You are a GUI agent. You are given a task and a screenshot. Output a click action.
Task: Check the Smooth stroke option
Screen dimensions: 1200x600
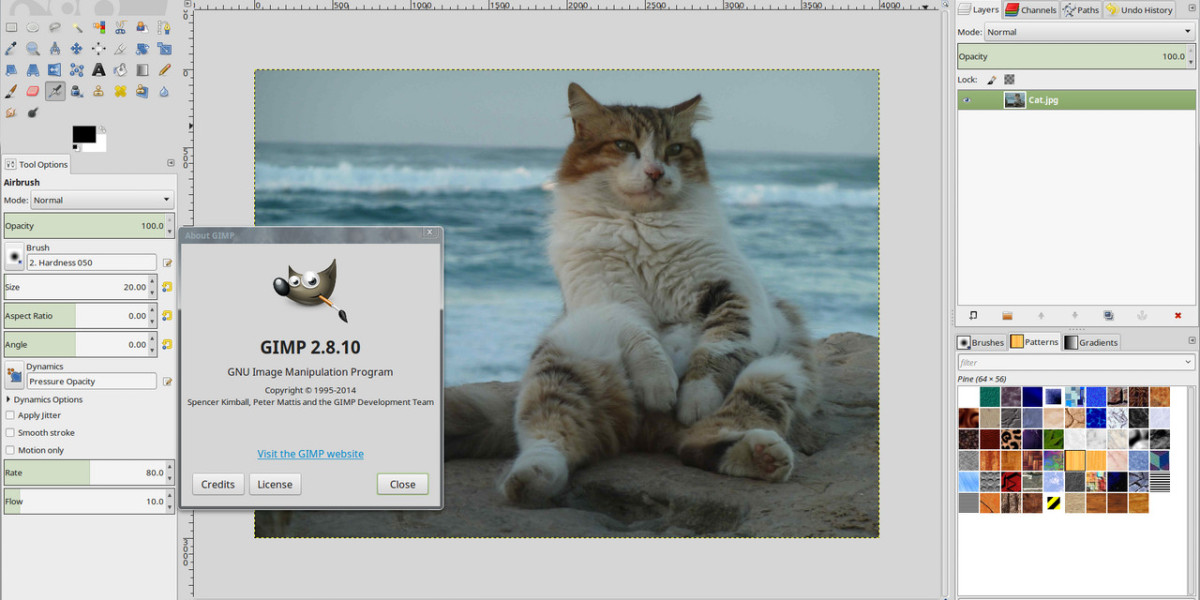point(10,433)
